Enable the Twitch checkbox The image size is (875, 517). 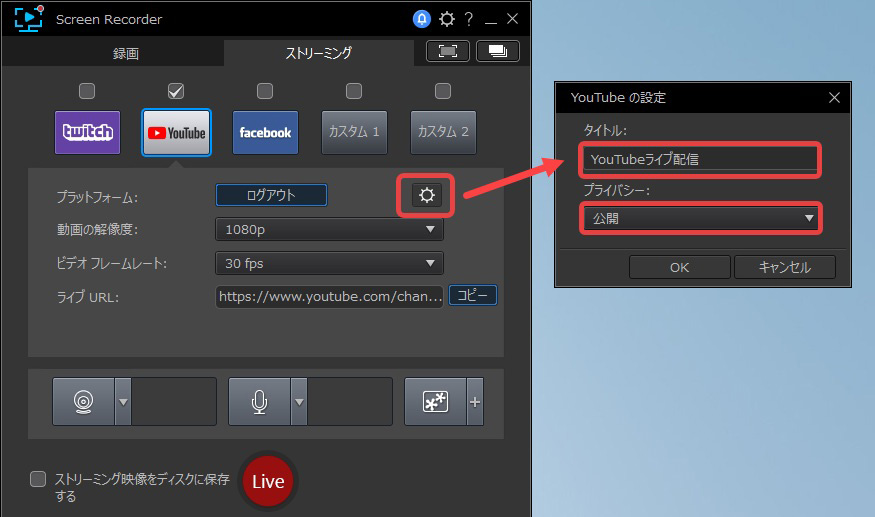[87, 91]
